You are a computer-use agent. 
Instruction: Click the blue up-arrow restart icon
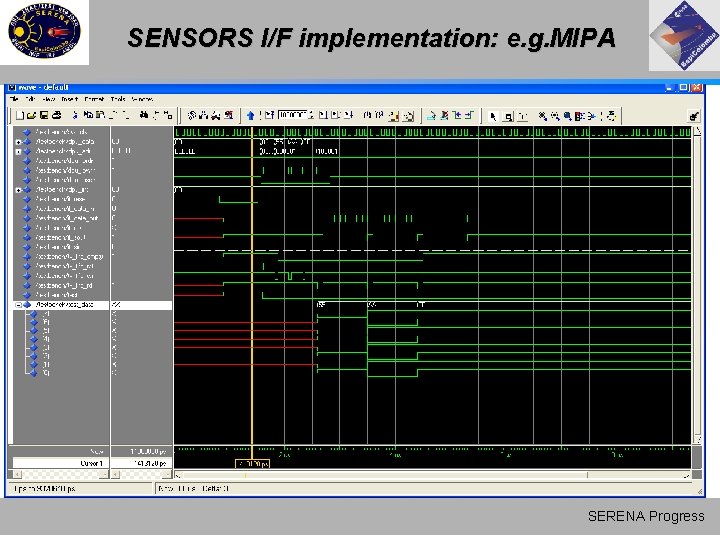(x=250, y=116)
